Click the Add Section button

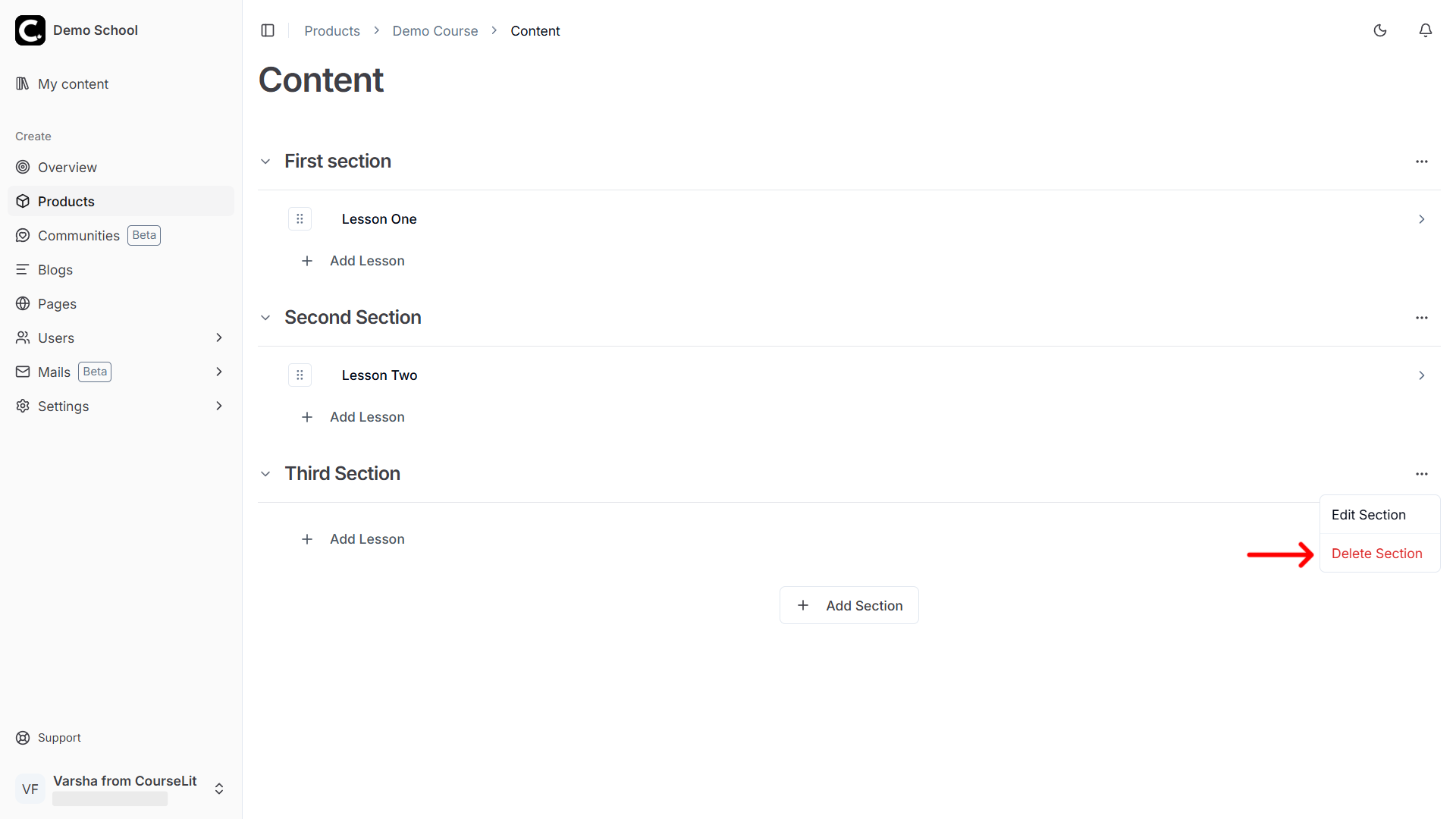coord(849,605)
